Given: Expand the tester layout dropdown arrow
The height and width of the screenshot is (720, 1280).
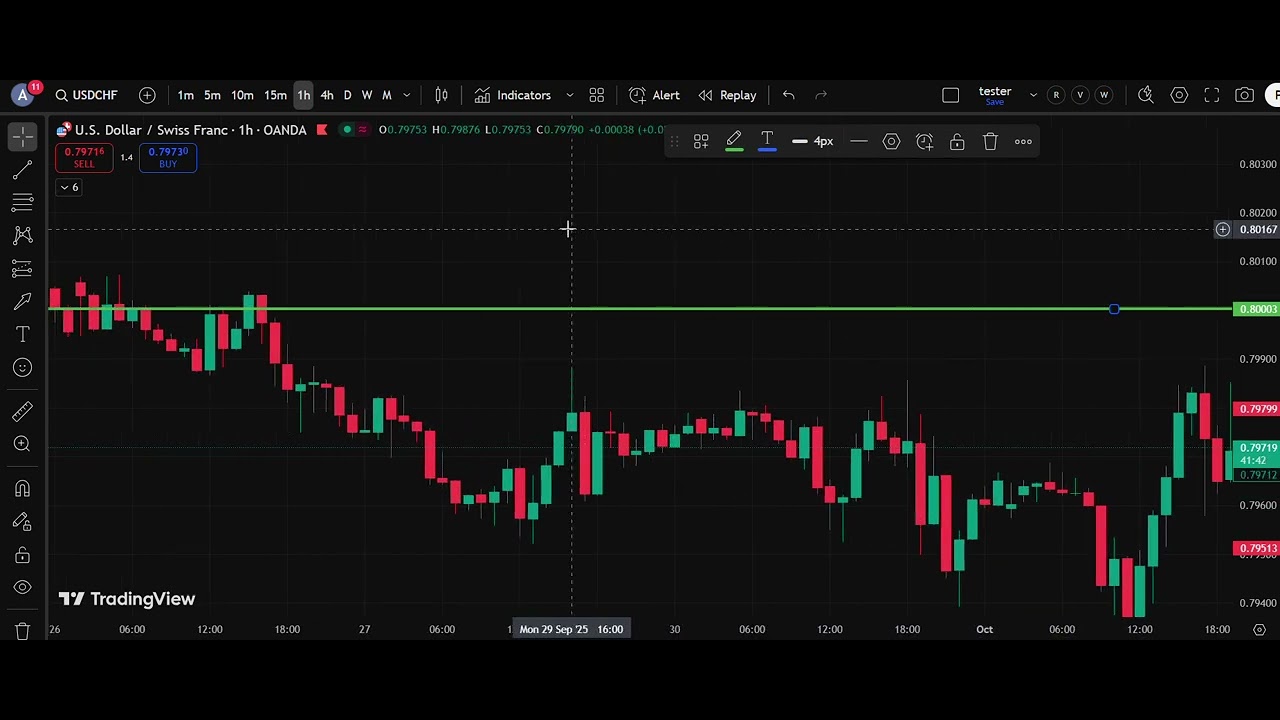Looking at the screenshot, I should [1033, 95].
